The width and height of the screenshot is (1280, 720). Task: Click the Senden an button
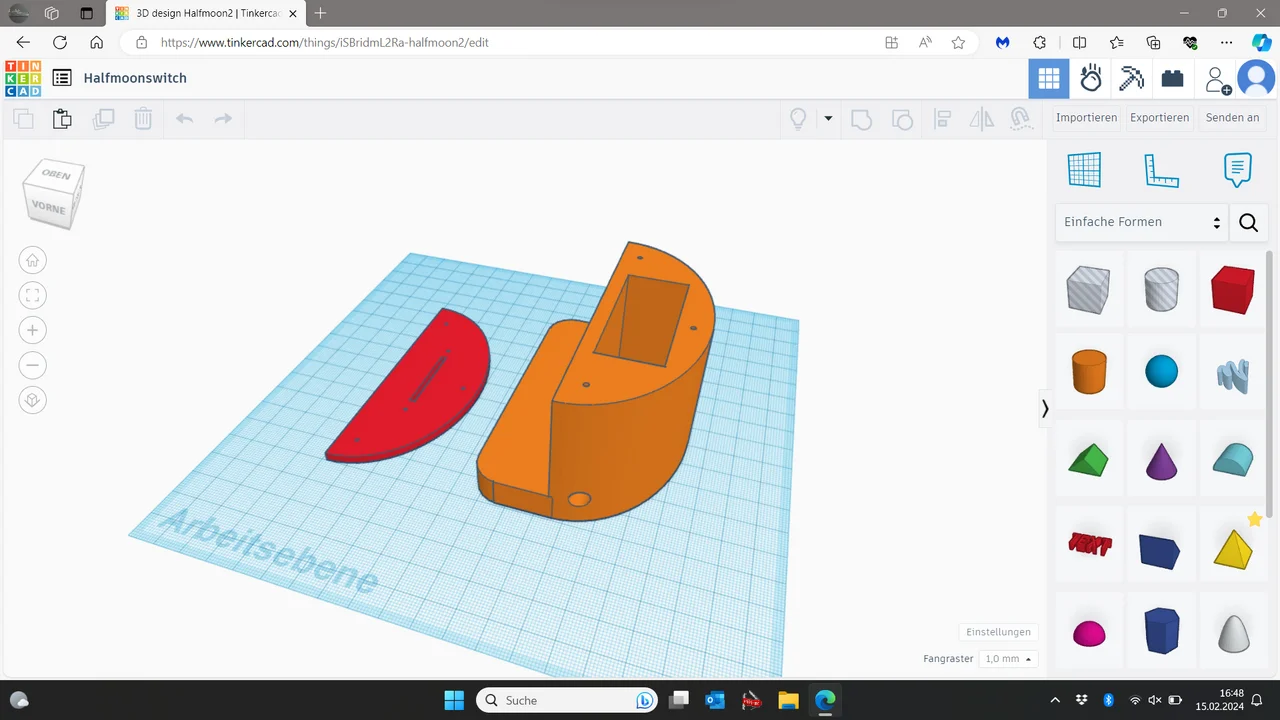[x=1232, y=118]
